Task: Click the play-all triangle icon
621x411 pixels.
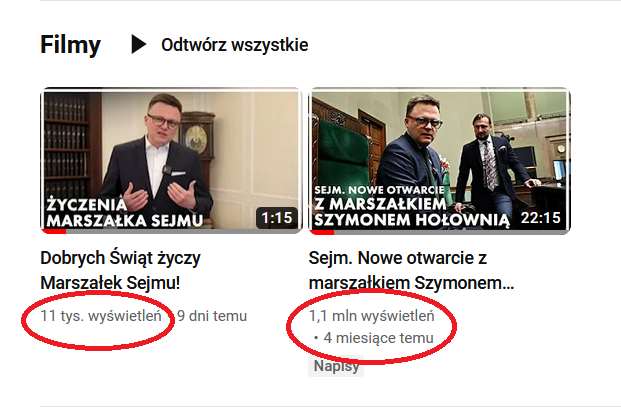Action: click(x=139, y=44)
